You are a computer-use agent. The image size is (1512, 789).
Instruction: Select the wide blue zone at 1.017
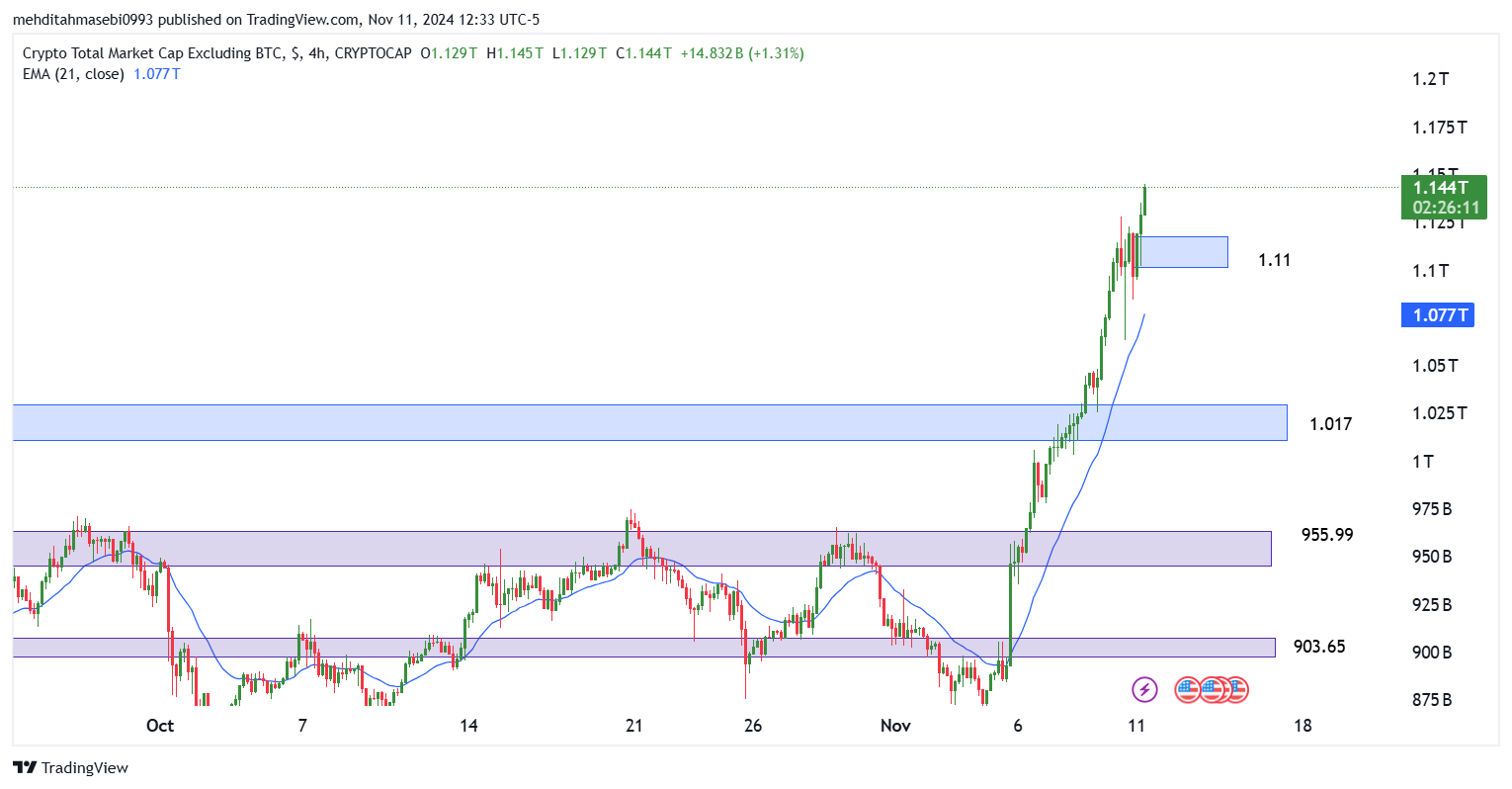(x=650, y=422)
